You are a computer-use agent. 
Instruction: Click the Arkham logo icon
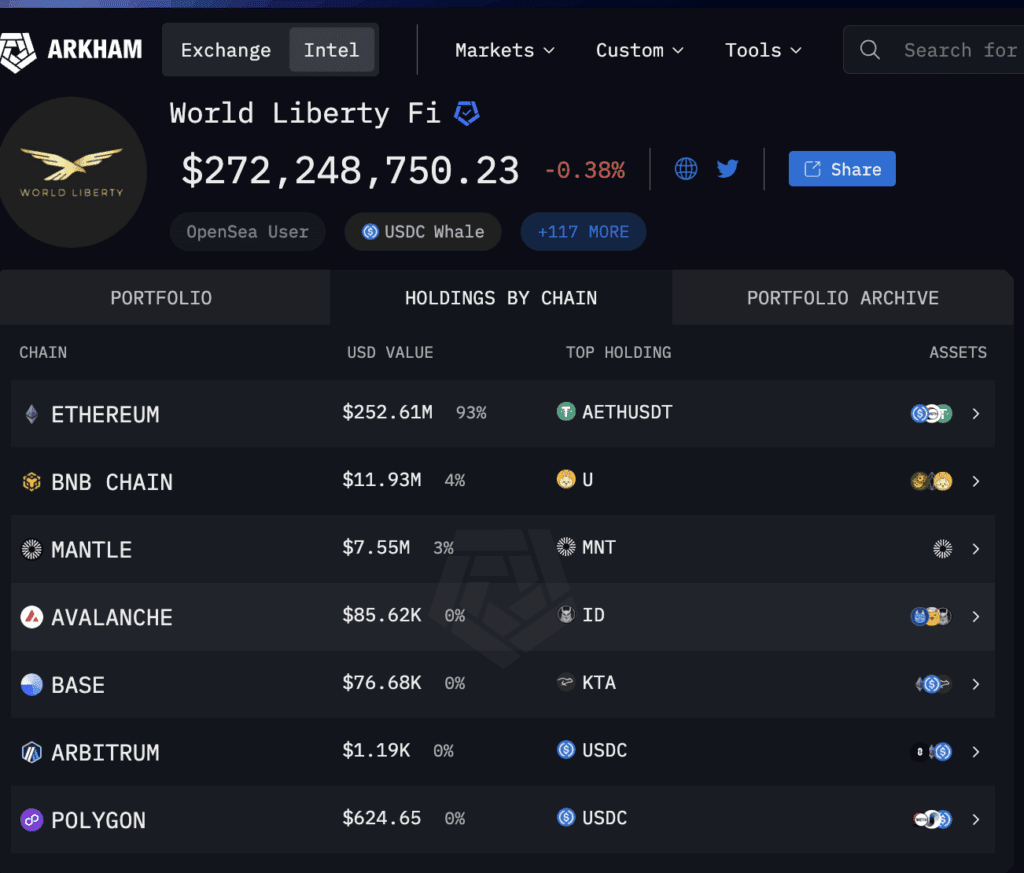(18, 52)
